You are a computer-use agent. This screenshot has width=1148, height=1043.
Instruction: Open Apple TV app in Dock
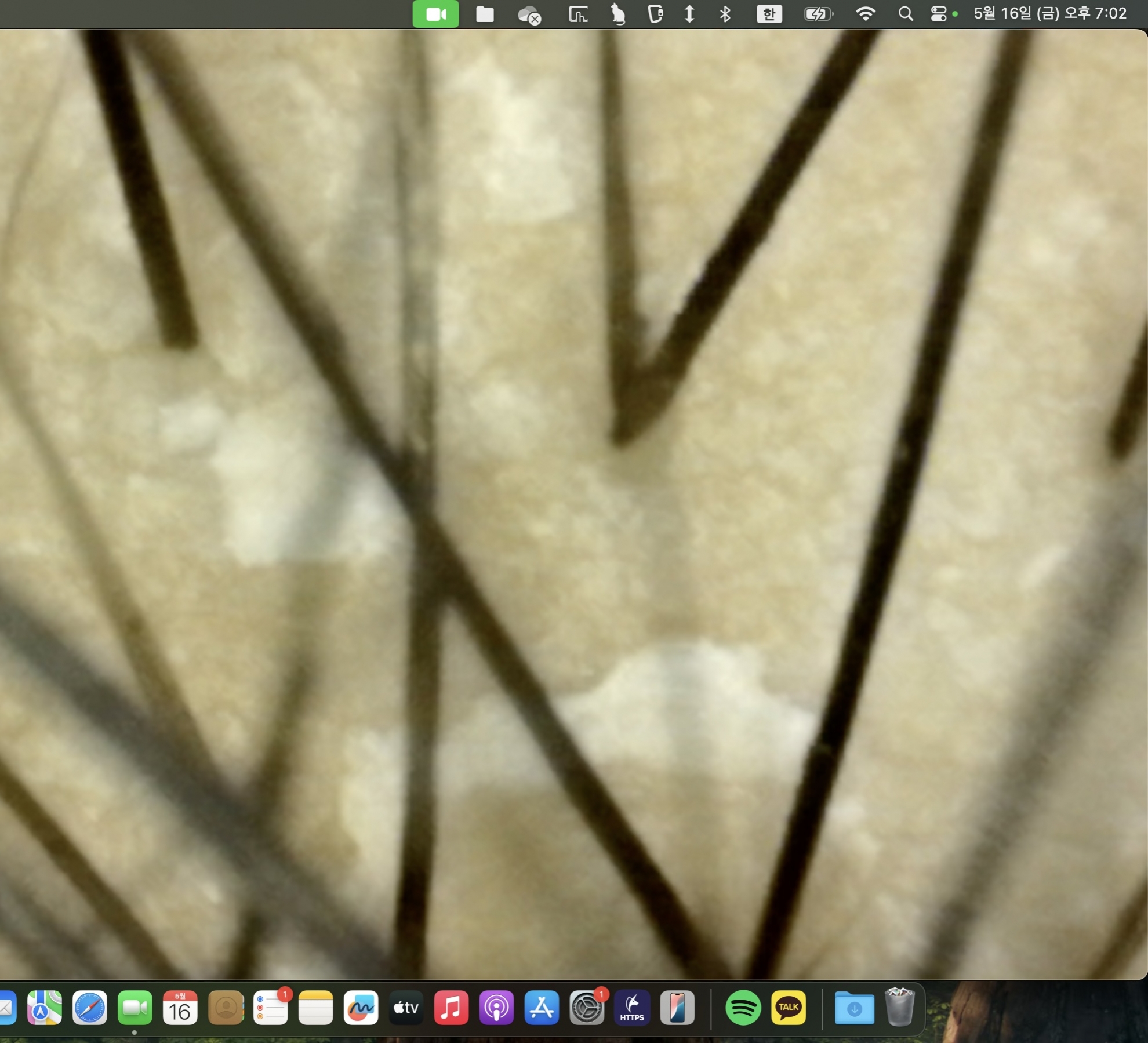[x=406, y=1008]
